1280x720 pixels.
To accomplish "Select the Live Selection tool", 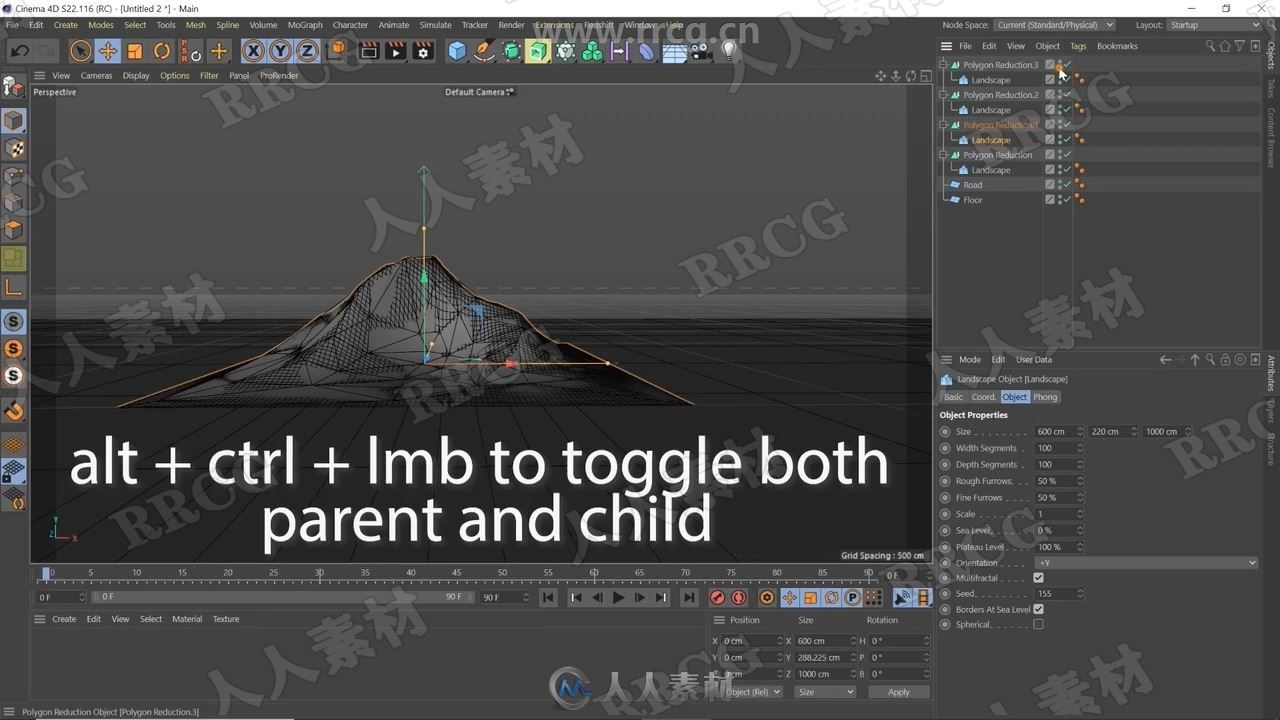I will 81,51.
